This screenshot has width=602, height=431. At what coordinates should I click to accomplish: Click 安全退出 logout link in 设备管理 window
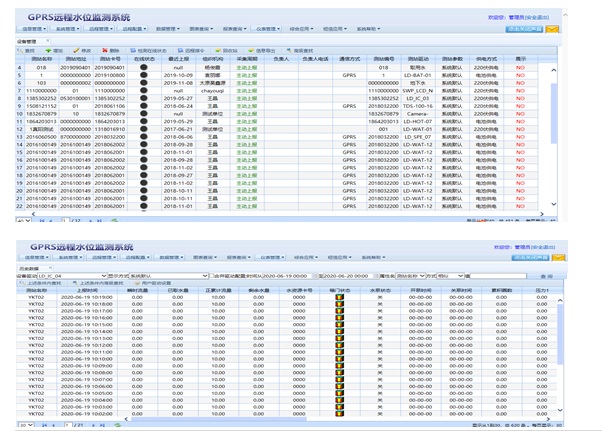tap(537, 18)
